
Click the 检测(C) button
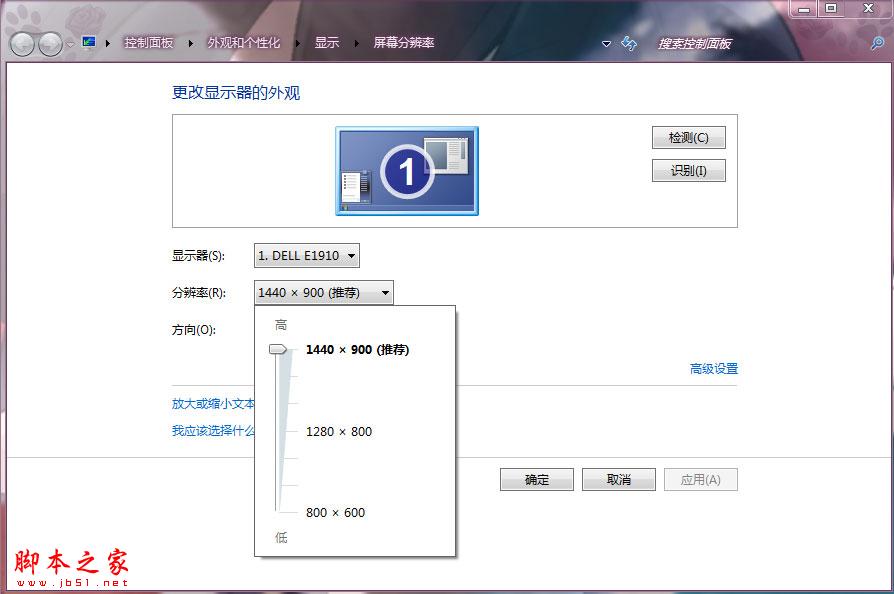[688, 137]
